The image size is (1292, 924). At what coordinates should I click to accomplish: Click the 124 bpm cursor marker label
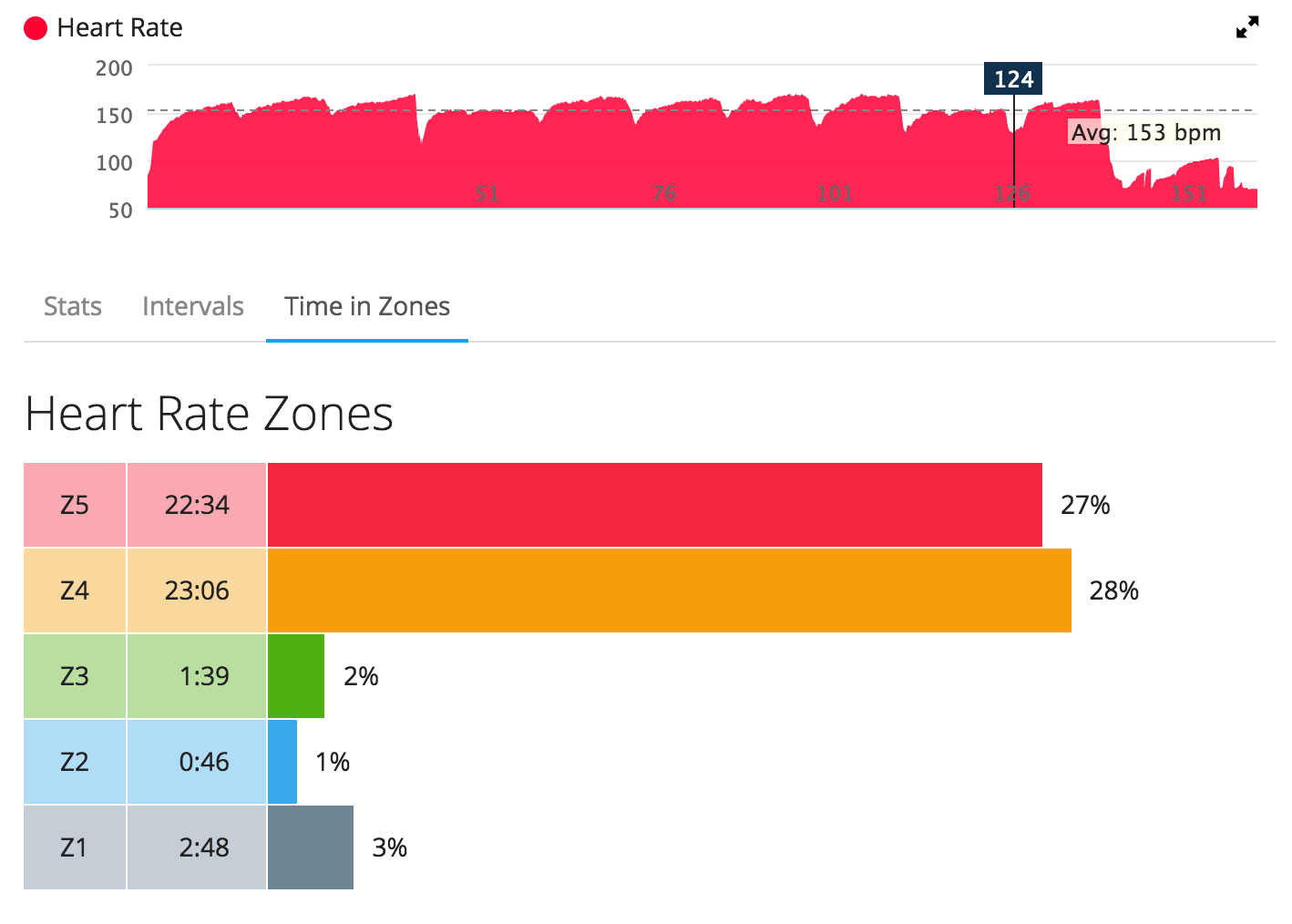click(1013, 79)
